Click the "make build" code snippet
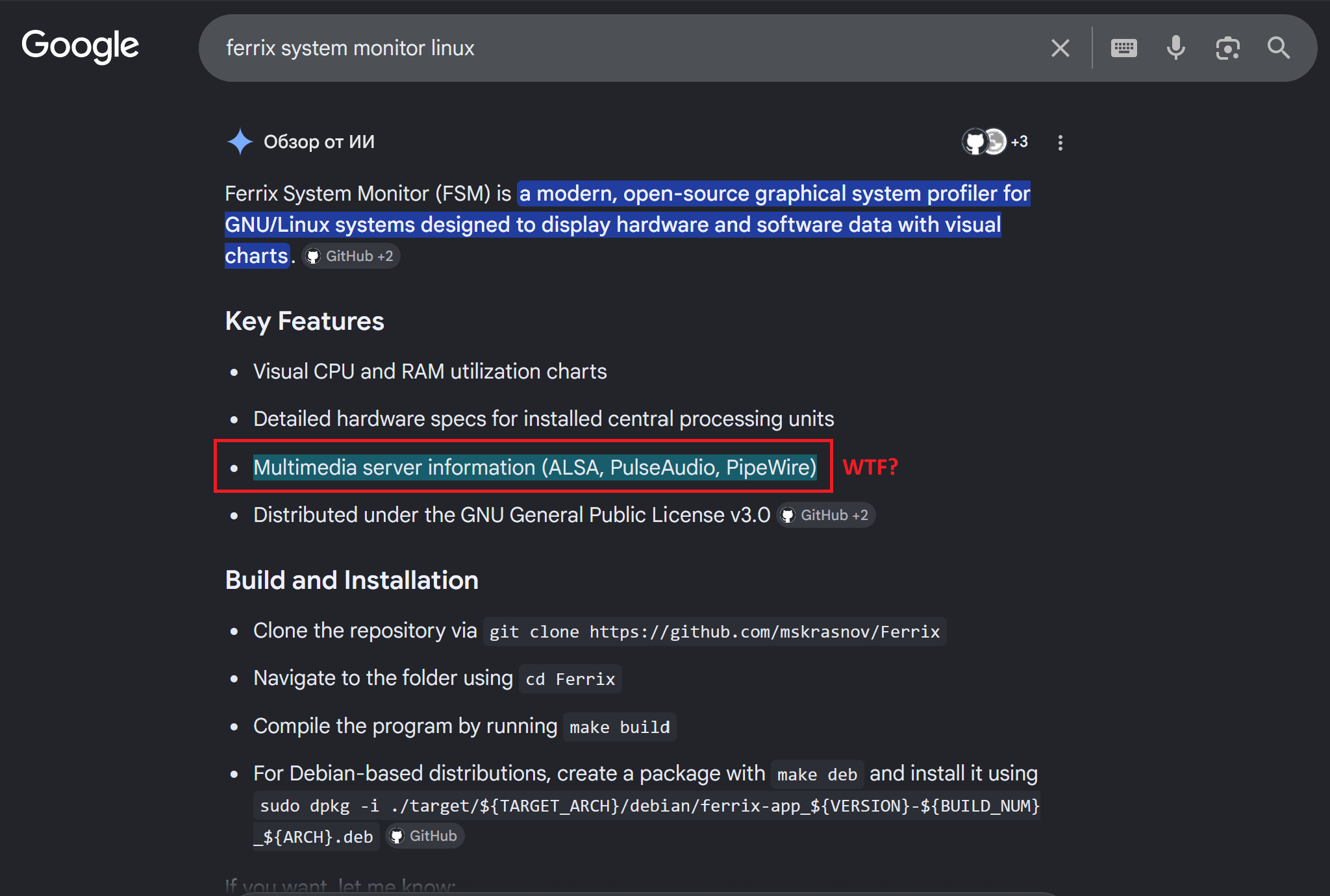1330x896 pixels. (x=620, y=727)
